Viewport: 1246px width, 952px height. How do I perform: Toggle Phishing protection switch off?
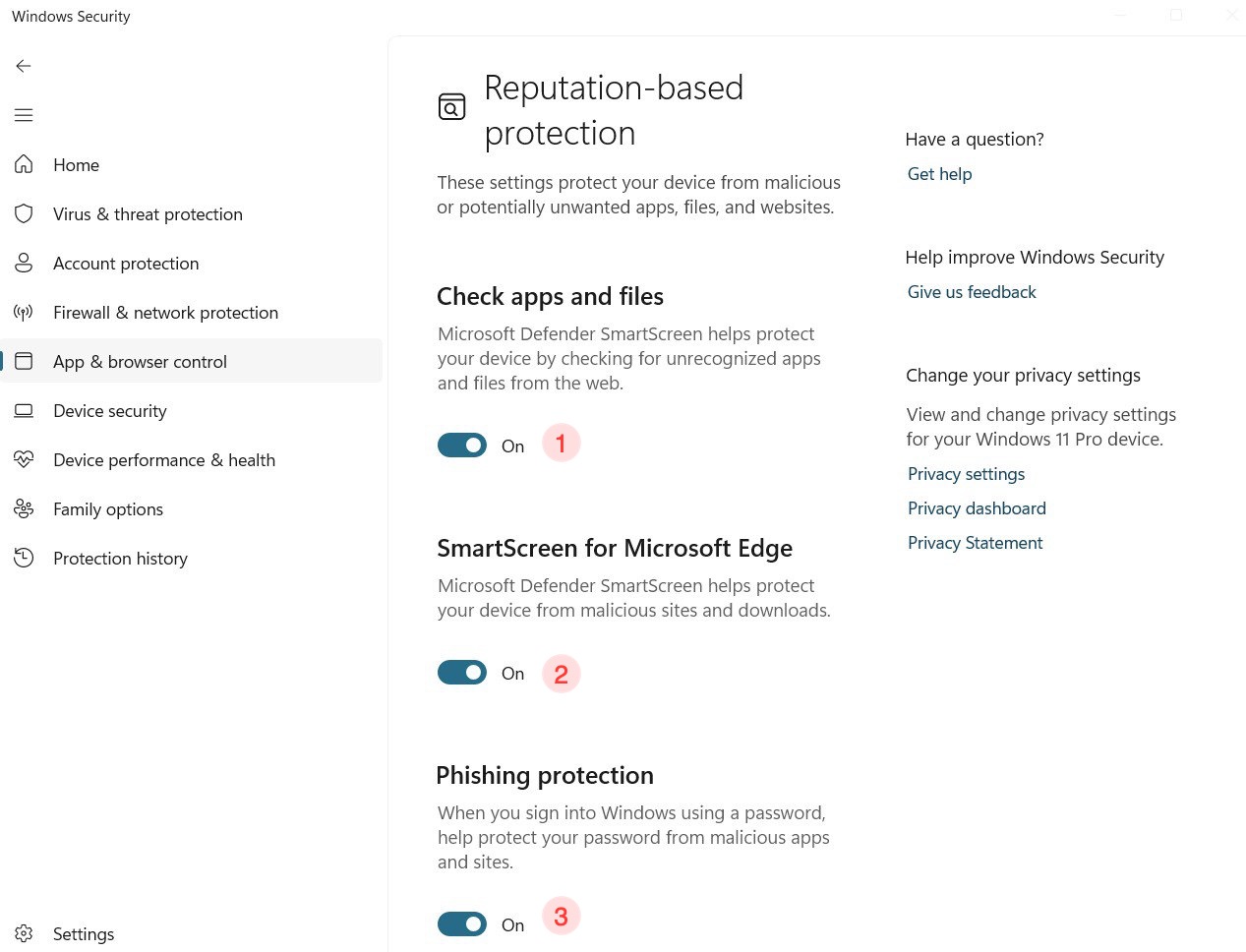462,924
